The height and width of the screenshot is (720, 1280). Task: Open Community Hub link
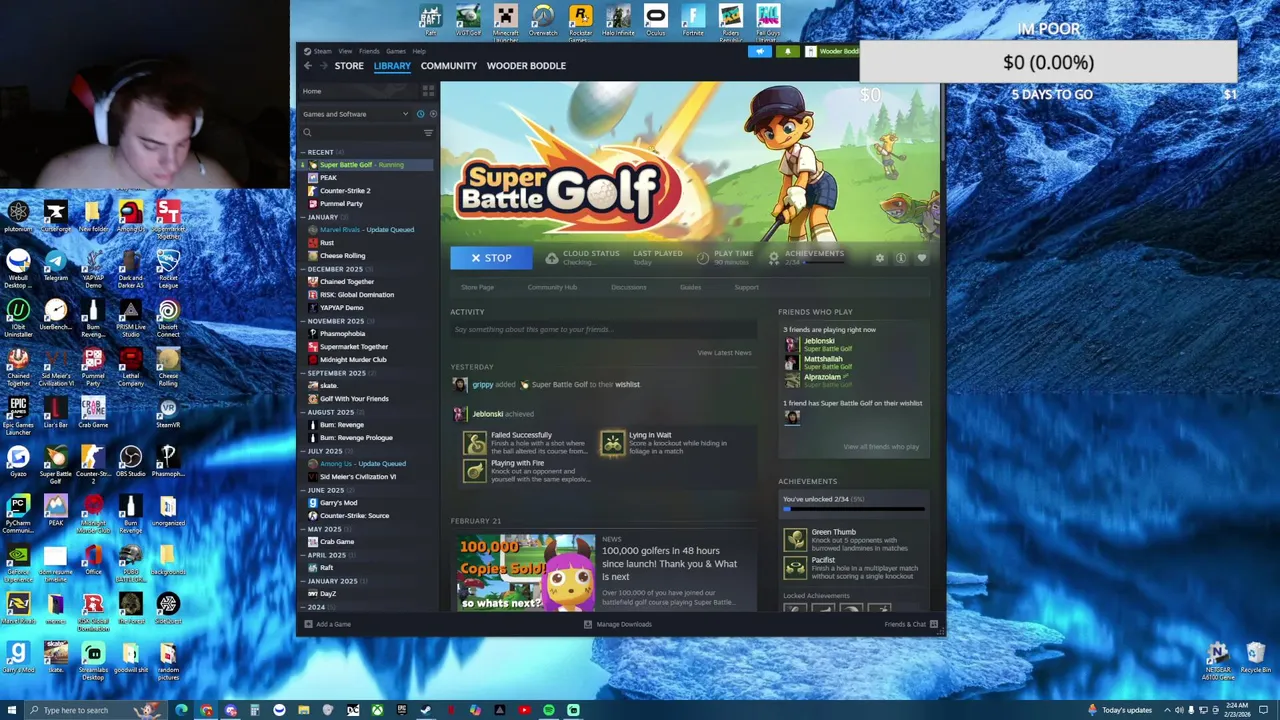click(552, 287)
